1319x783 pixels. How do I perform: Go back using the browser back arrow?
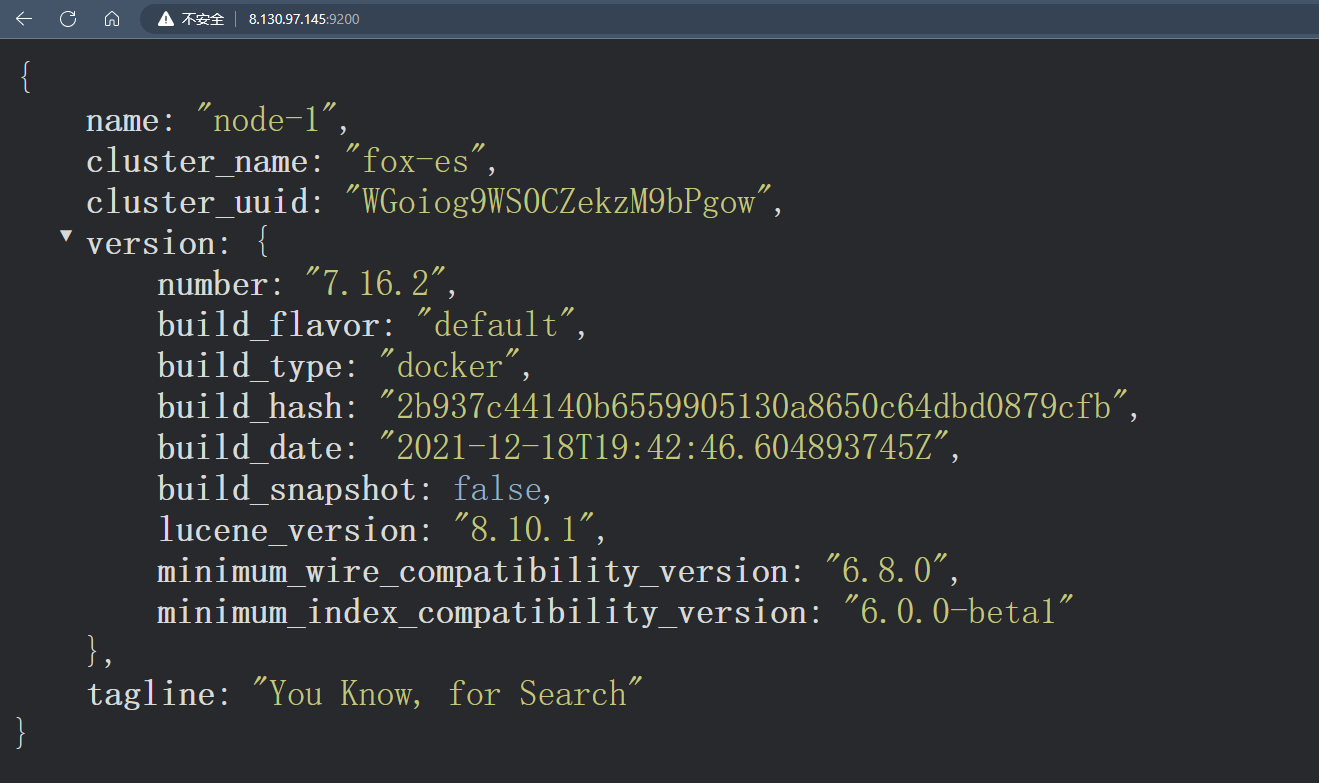click(24, 19)
